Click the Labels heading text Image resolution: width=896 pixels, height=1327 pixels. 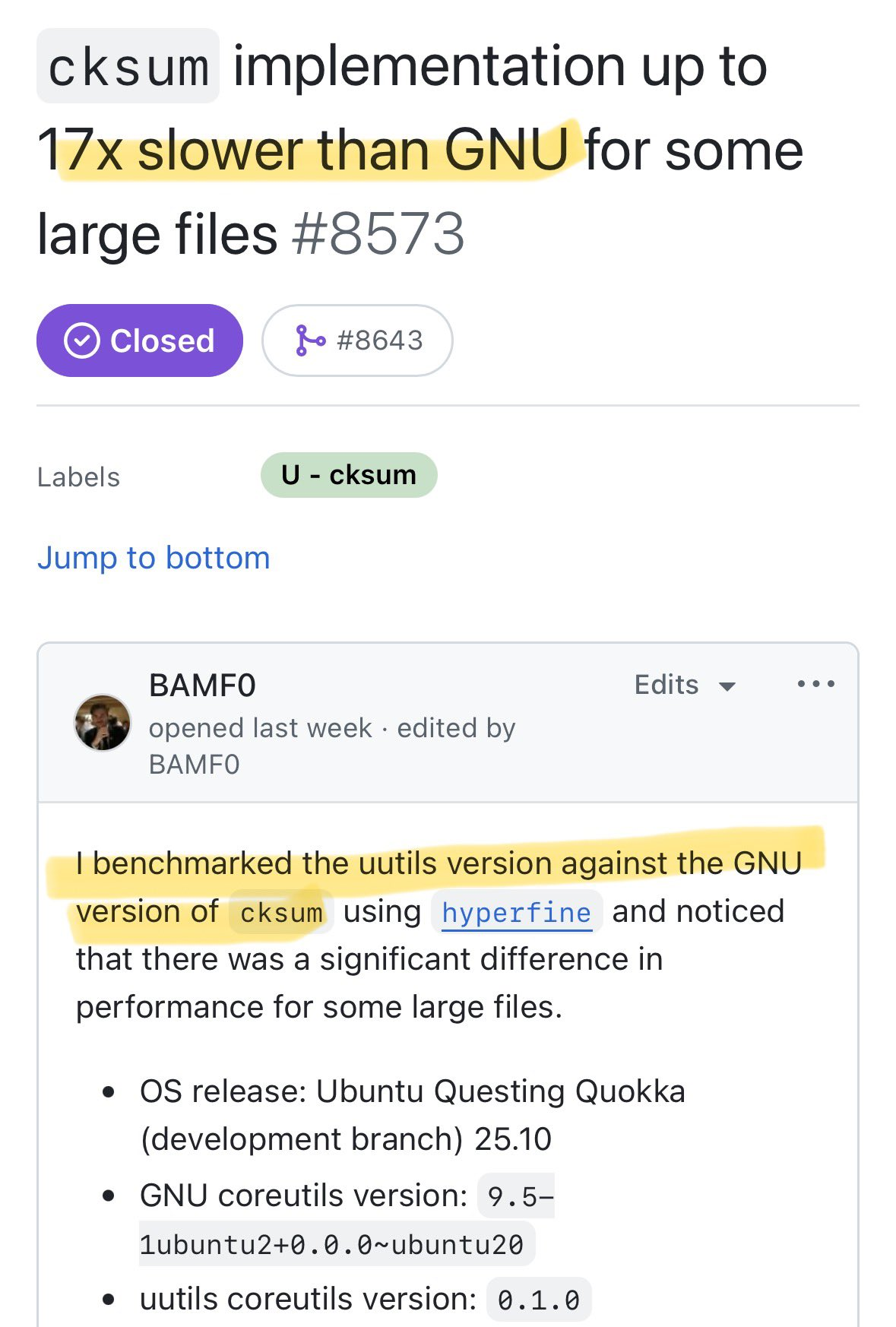point(78,477)
